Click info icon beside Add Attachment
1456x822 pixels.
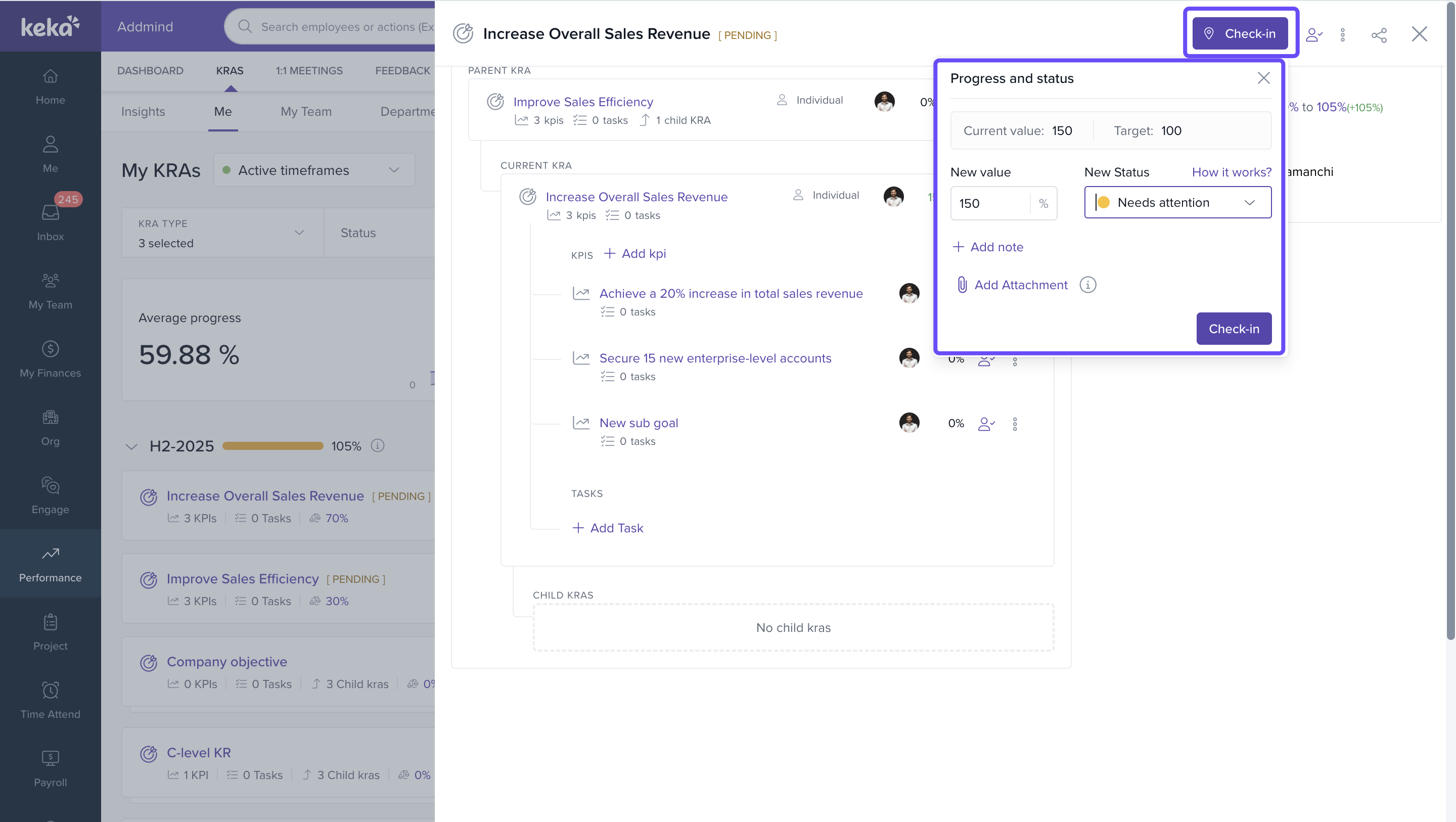[x=1087, y=285]
